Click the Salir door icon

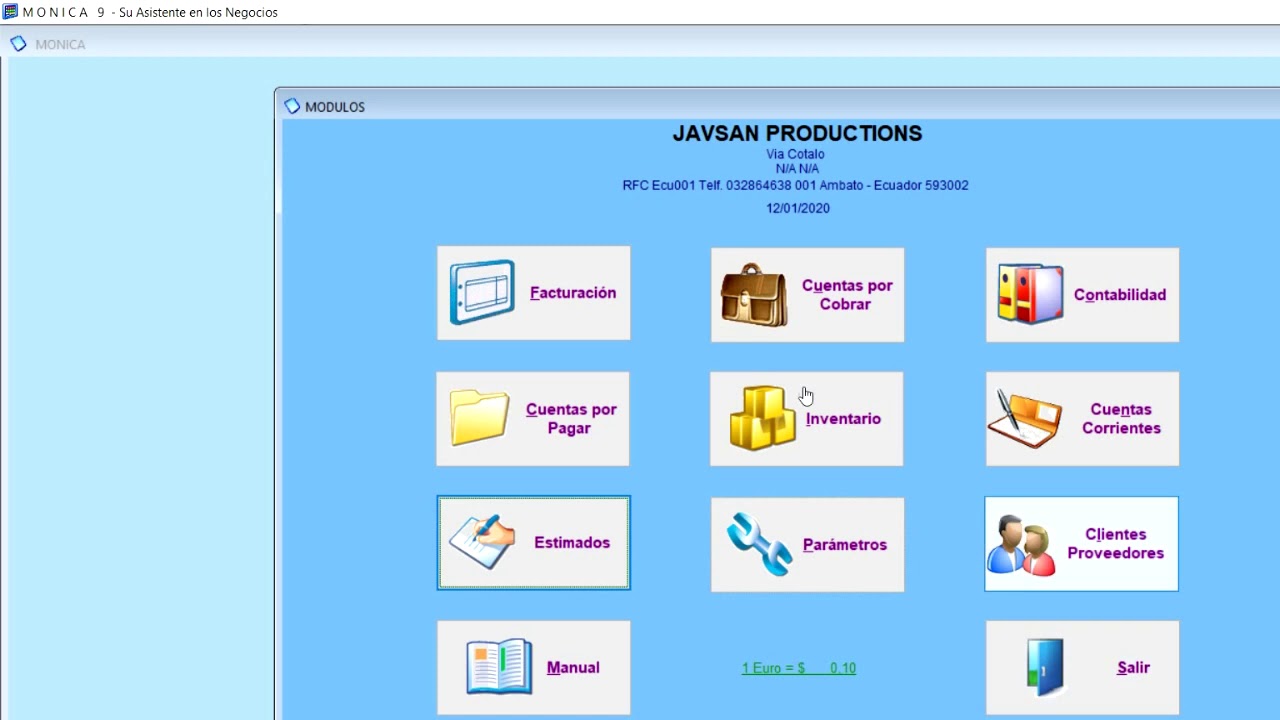pyautogui.click(x=1045, y=667)
